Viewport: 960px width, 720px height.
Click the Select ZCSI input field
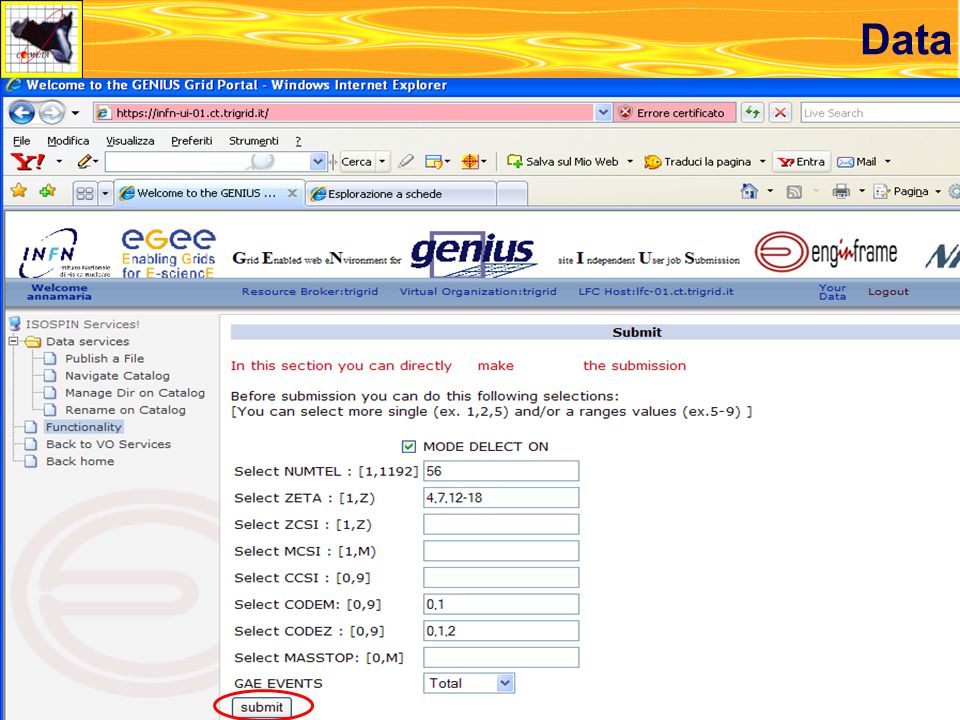pos(501,524)
